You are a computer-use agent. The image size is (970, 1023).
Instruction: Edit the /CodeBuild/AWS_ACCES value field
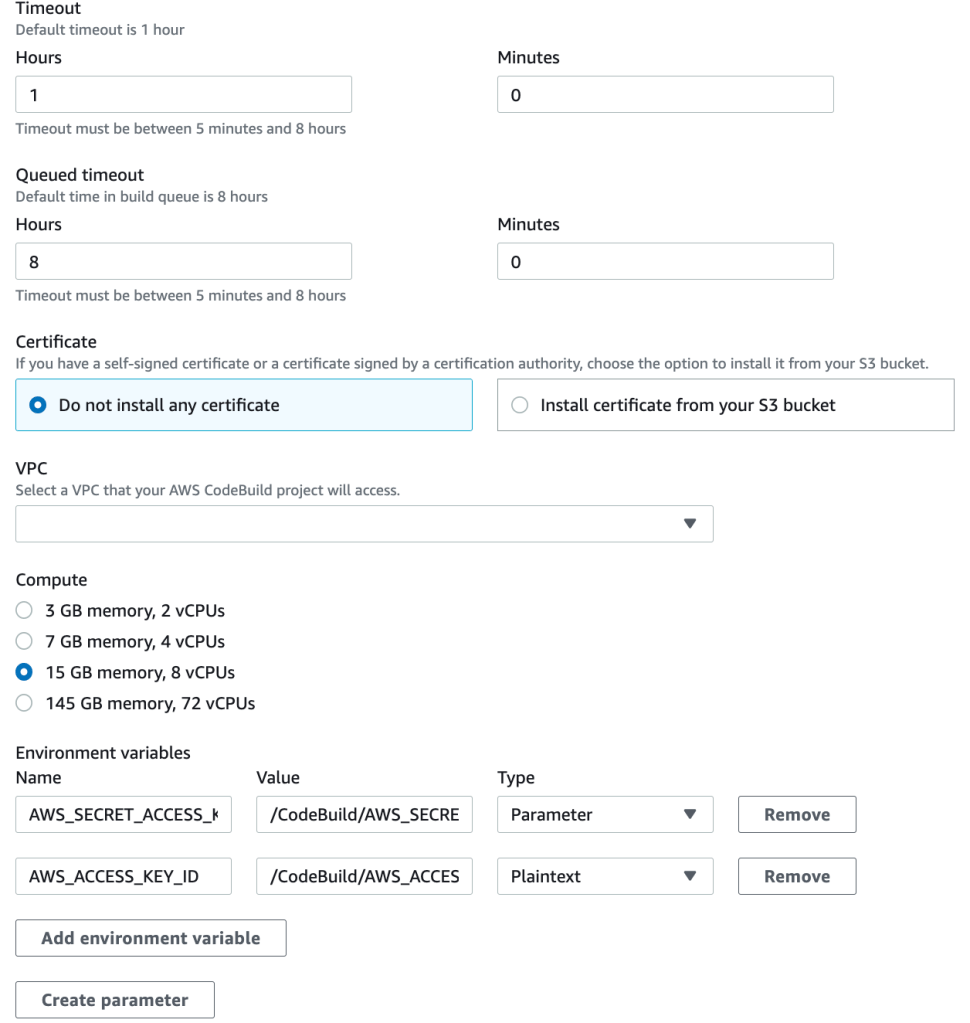pyautogui.click(x=364, y=876)
